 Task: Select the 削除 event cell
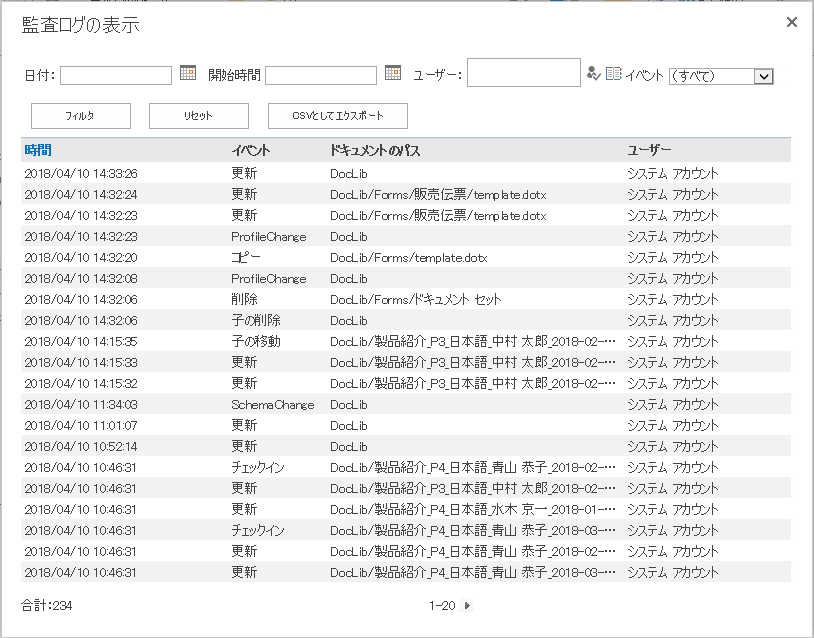coord(245,299)
